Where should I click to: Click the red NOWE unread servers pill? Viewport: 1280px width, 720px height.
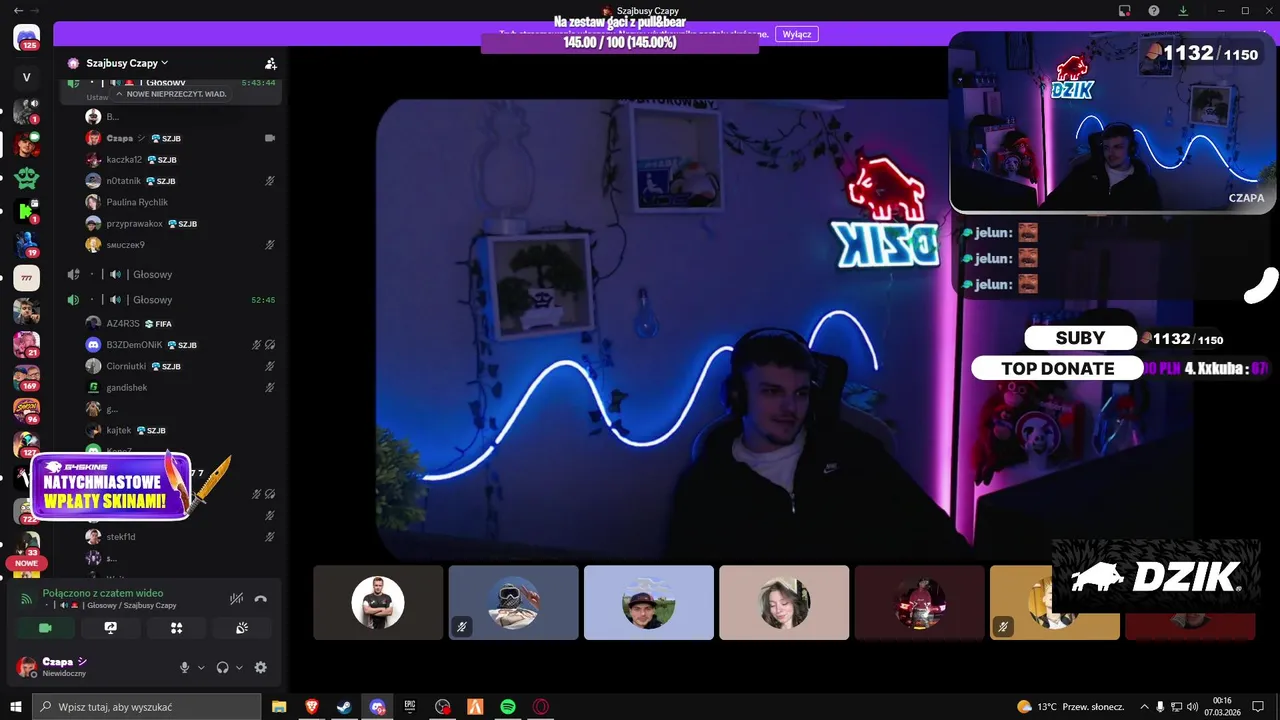(26, 563)
